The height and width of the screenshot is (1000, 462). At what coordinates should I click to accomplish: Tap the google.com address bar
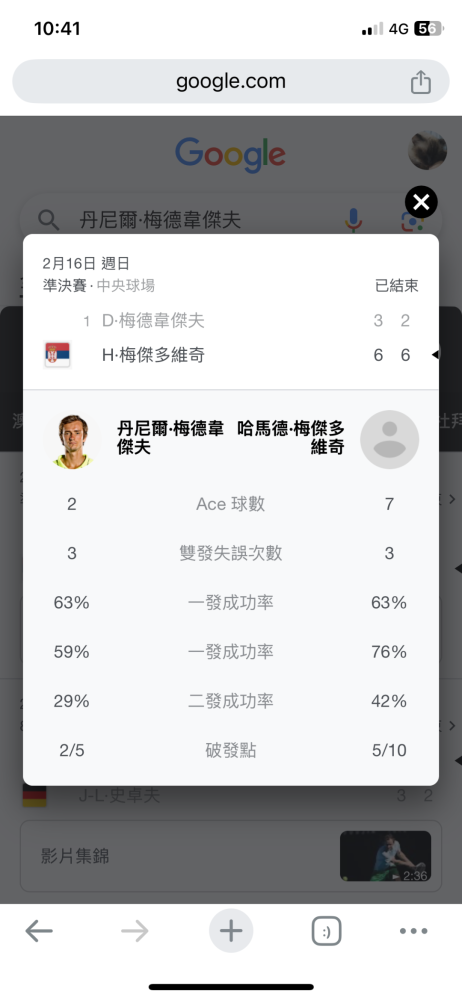point(231,82)
